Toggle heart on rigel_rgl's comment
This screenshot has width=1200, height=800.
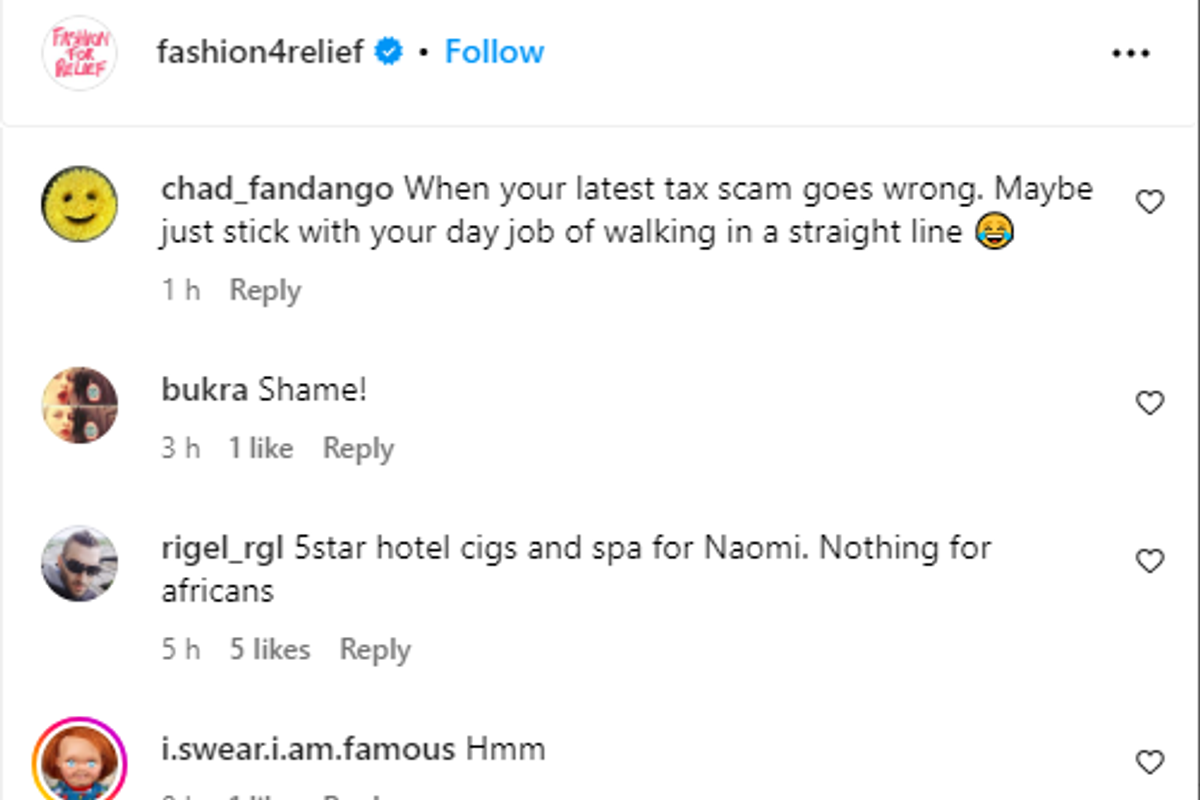1150,562
